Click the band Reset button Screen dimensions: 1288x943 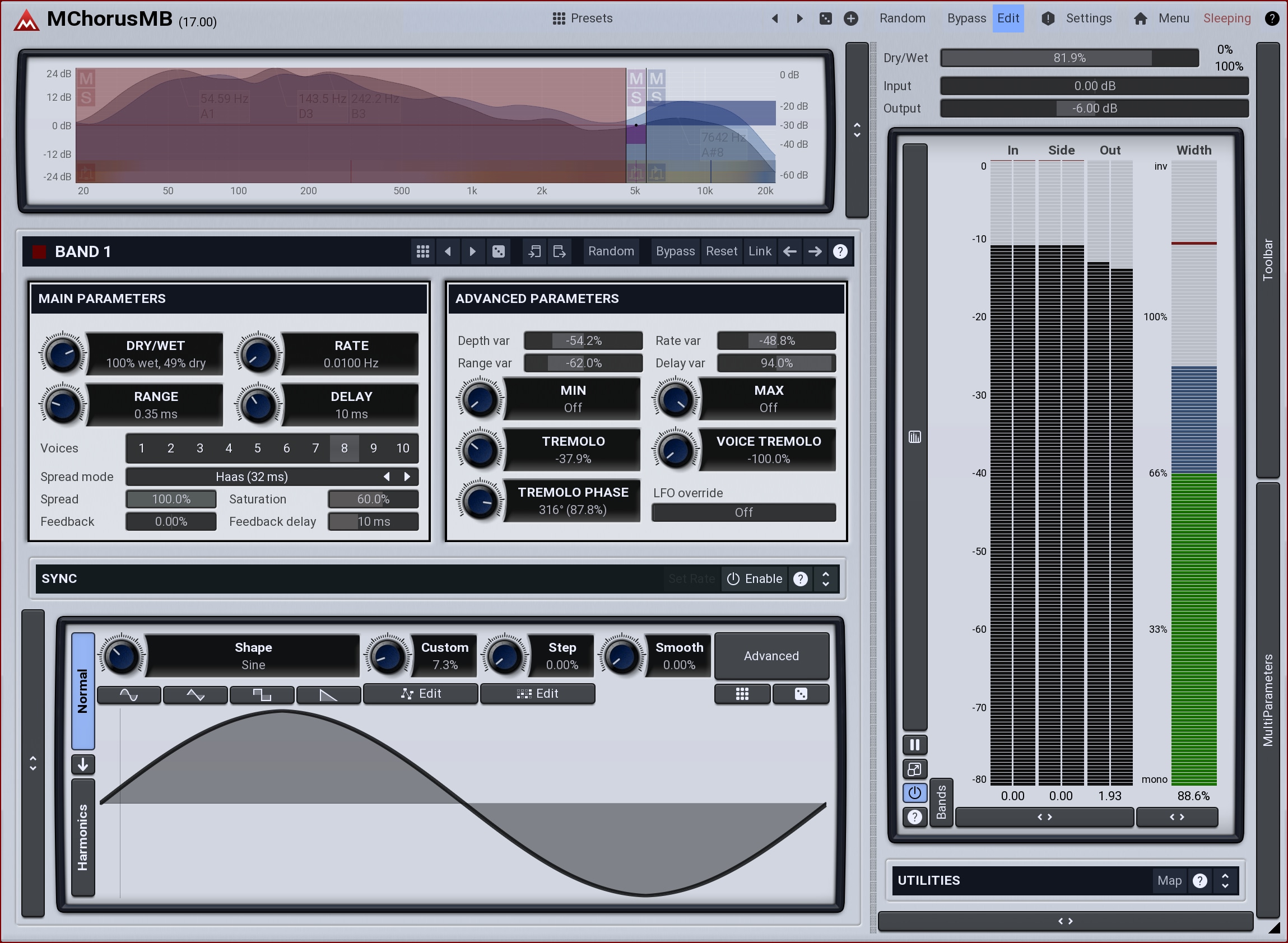[x=722, y=252]
